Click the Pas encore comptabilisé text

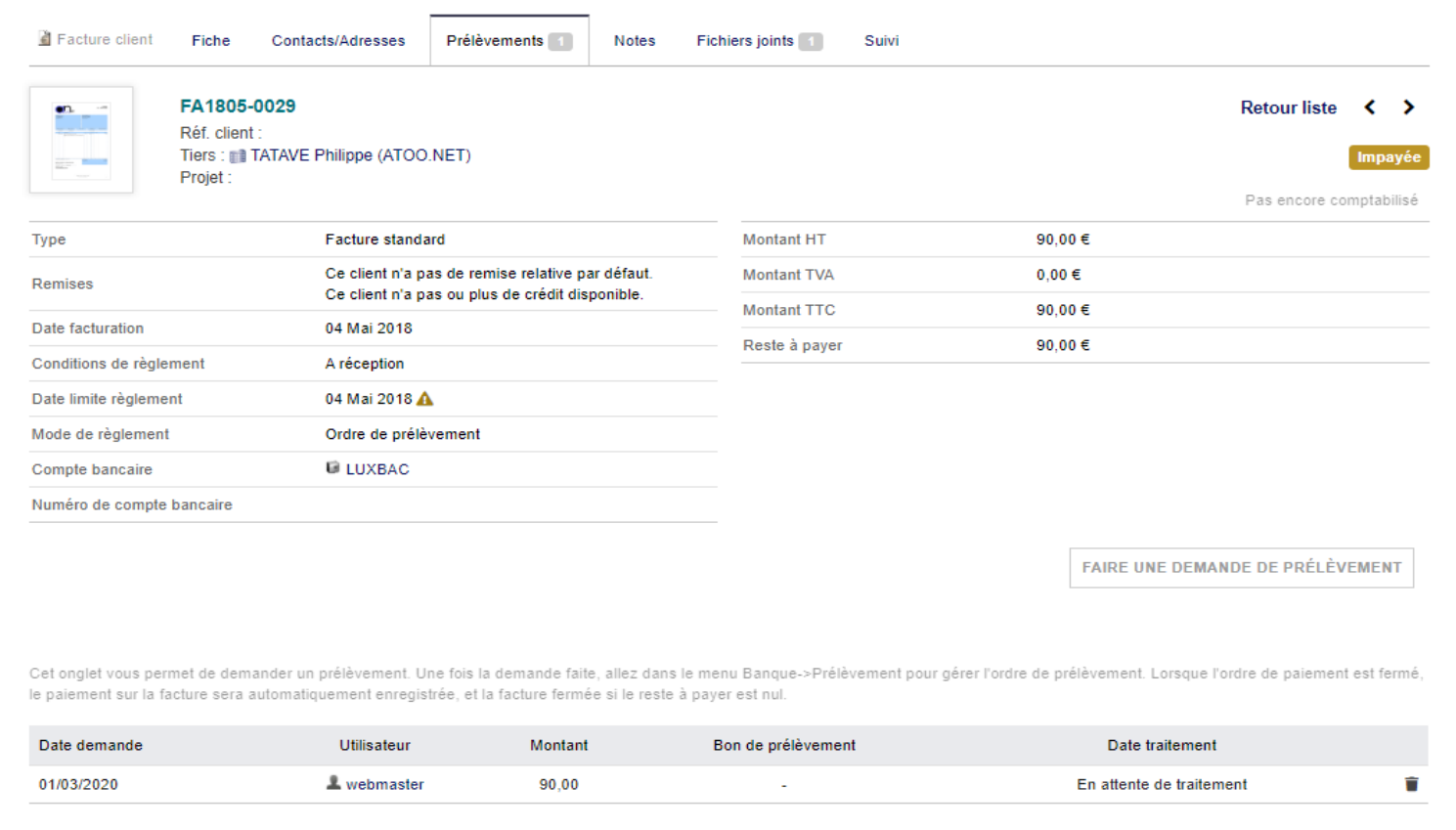[x=1331, y=199]
